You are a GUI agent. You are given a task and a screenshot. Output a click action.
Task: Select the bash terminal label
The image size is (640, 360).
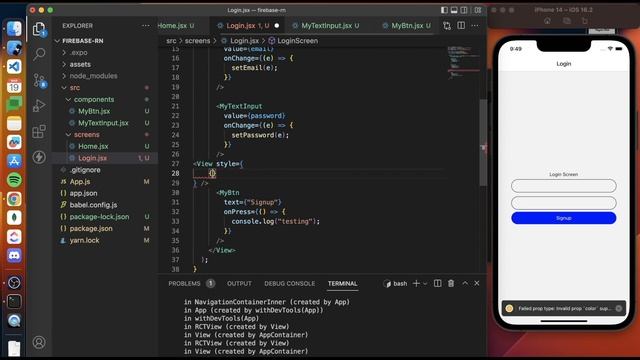396,283
